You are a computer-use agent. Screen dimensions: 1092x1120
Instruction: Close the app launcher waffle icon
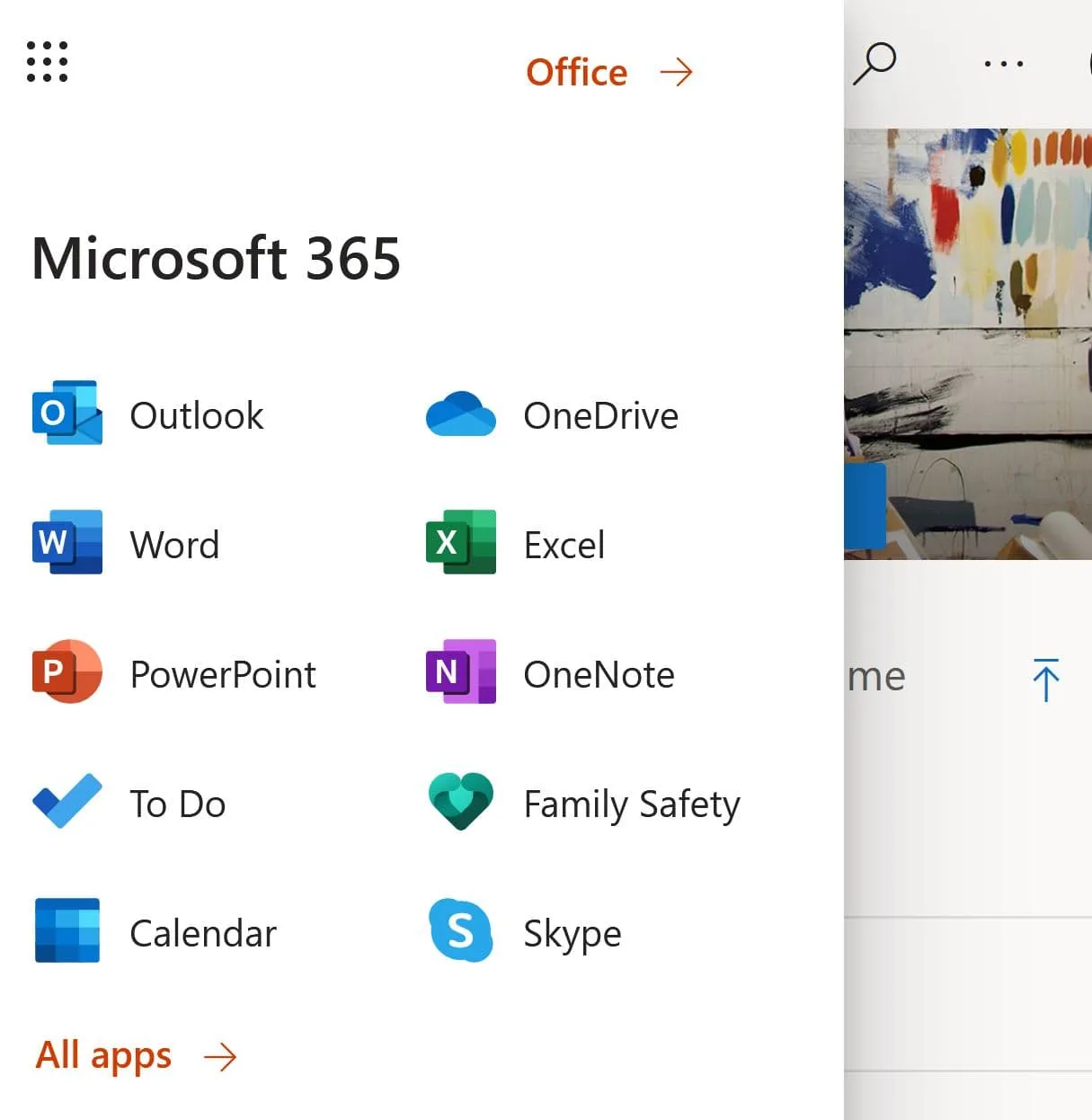(47, 62)
